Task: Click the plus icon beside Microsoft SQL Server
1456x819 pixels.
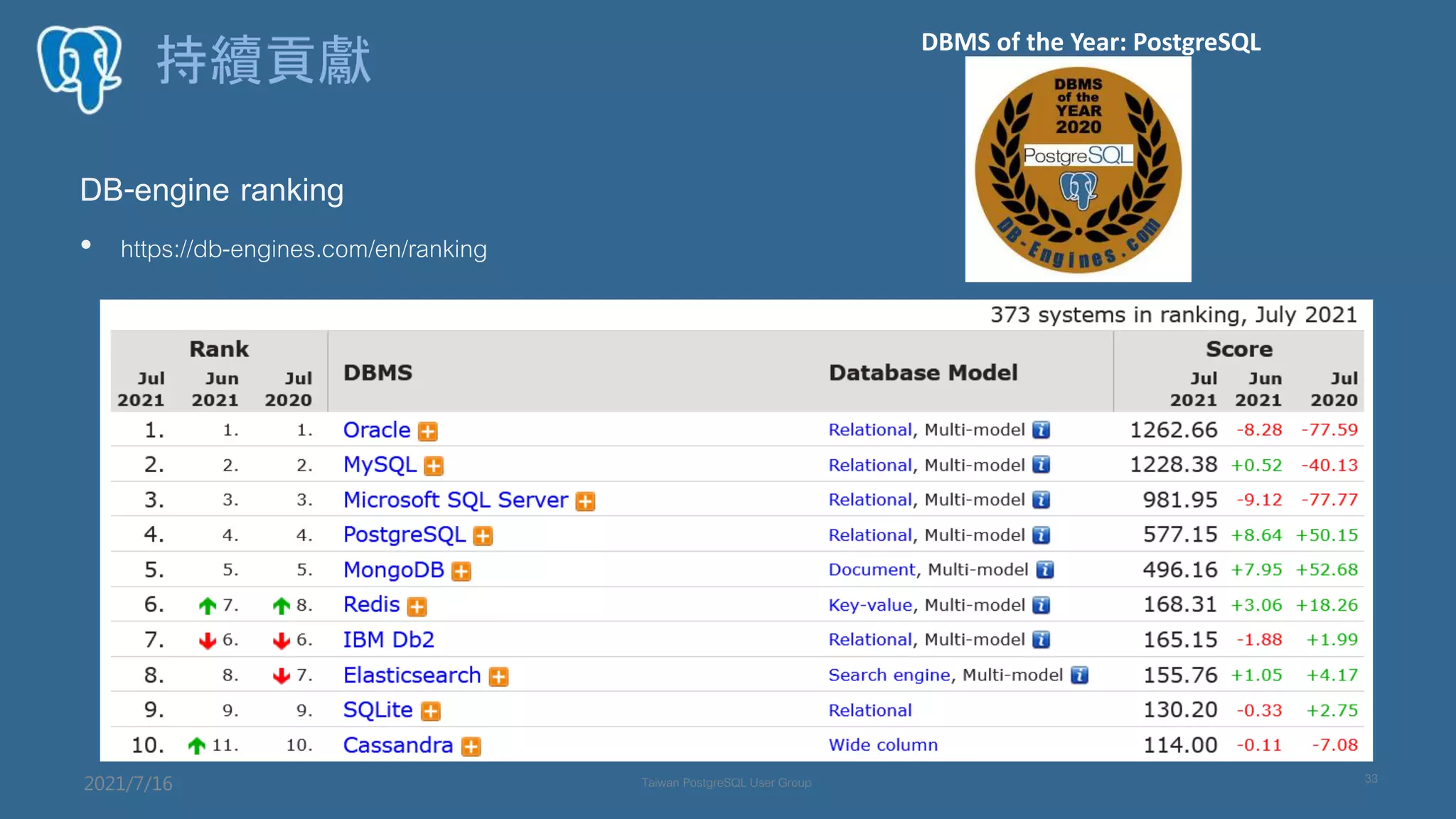Action: pos(585,501)
